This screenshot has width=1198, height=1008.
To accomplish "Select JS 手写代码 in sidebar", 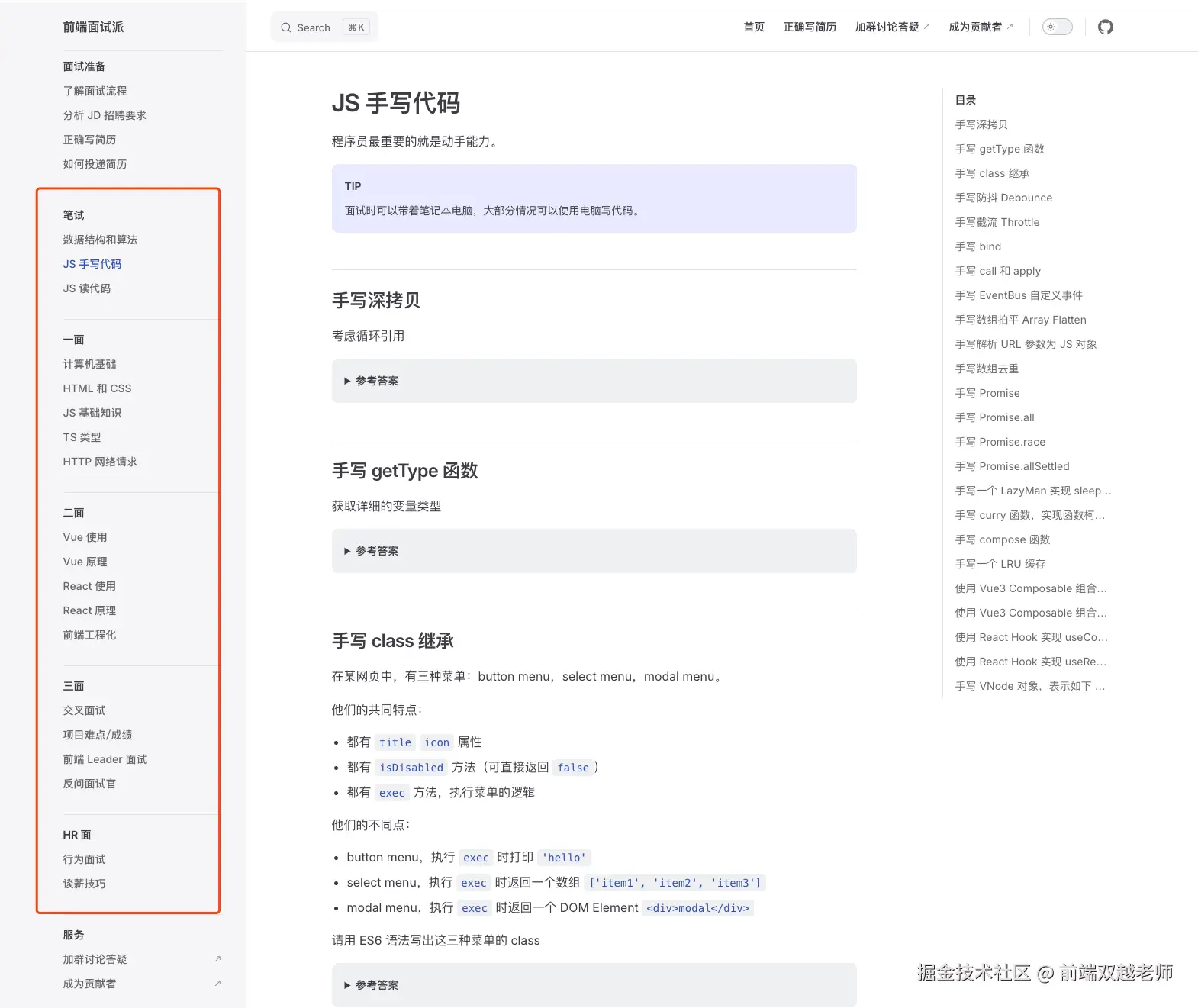I will click(92, 264).
